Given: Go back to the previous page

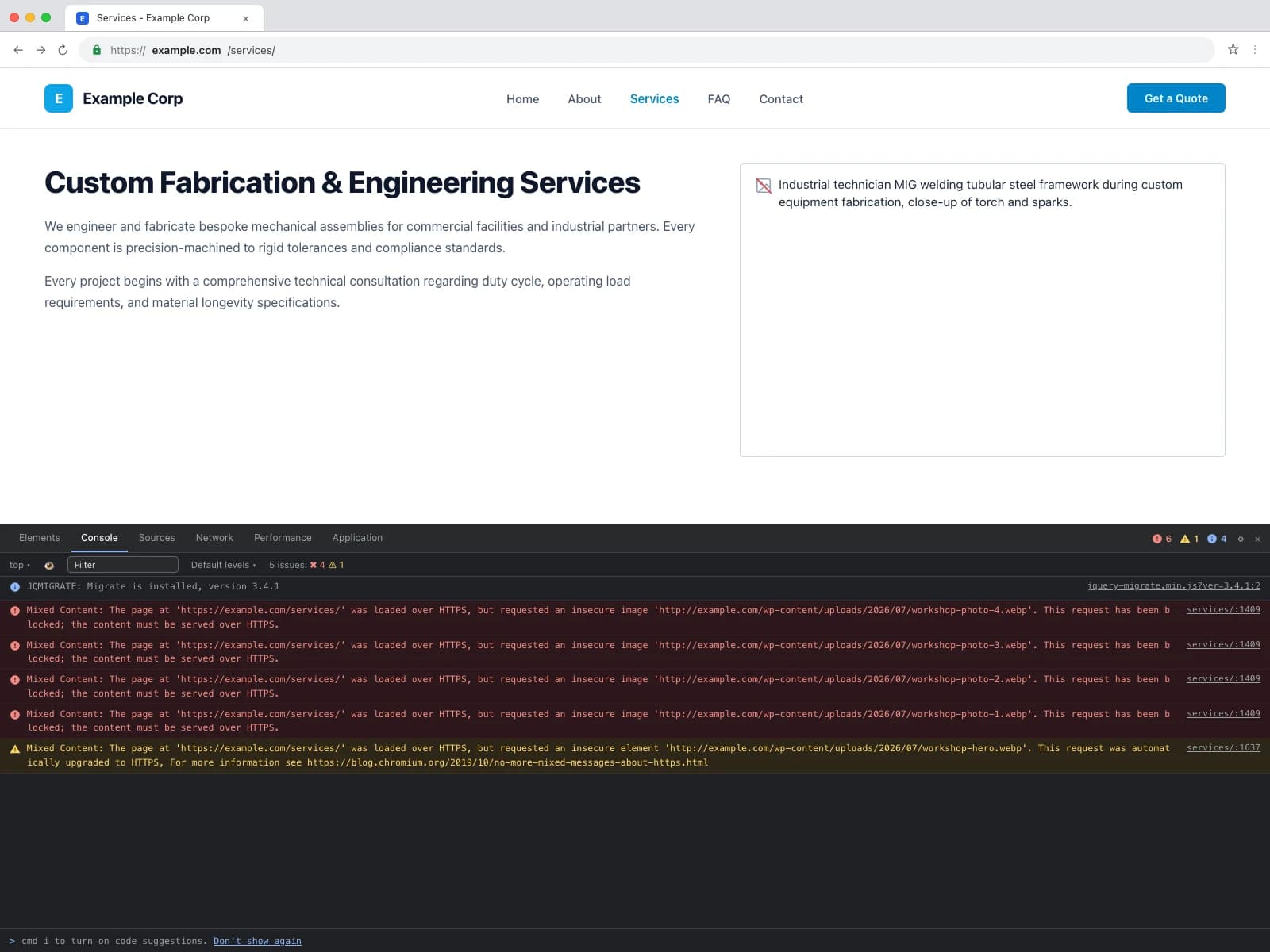Looking at the screenshot, I should point(18,50).
